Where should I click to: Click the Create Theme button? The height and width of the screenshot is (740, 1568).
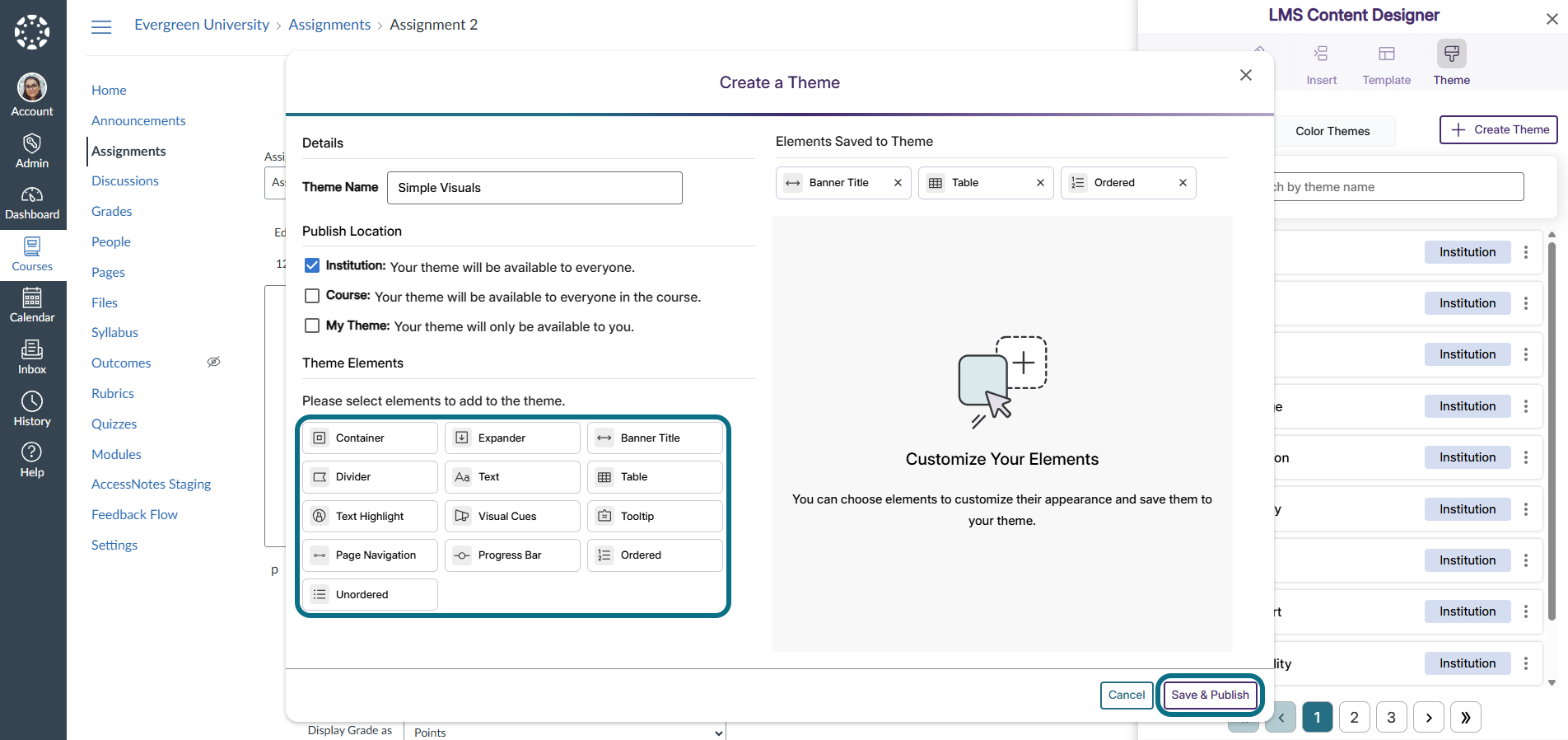[x=1499, y=129]
